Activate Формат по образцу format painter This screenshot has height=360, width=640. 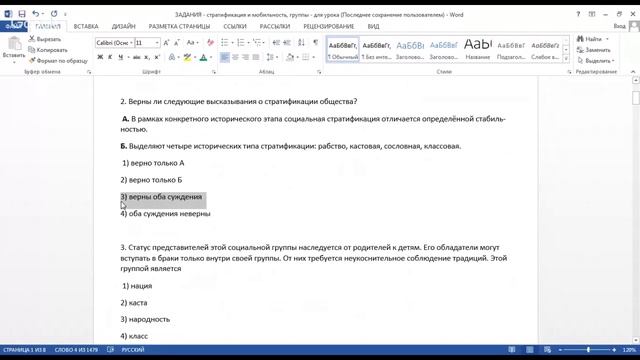click(x=58, y=60)
